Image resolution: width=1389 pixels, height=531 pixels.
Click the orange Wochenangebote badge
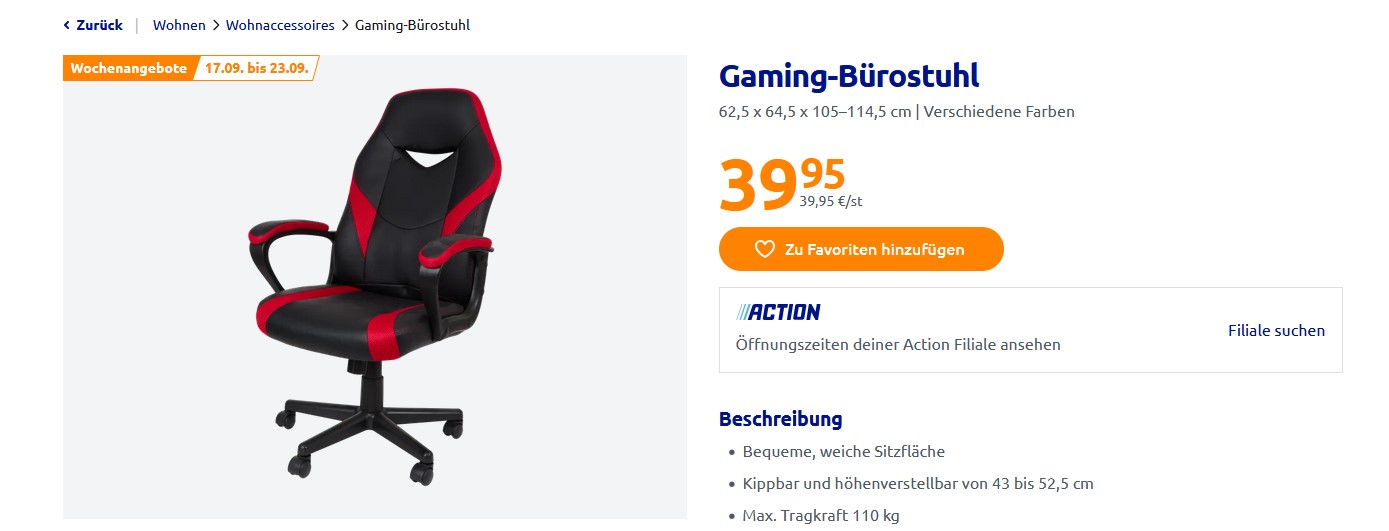tap(129, 68)
